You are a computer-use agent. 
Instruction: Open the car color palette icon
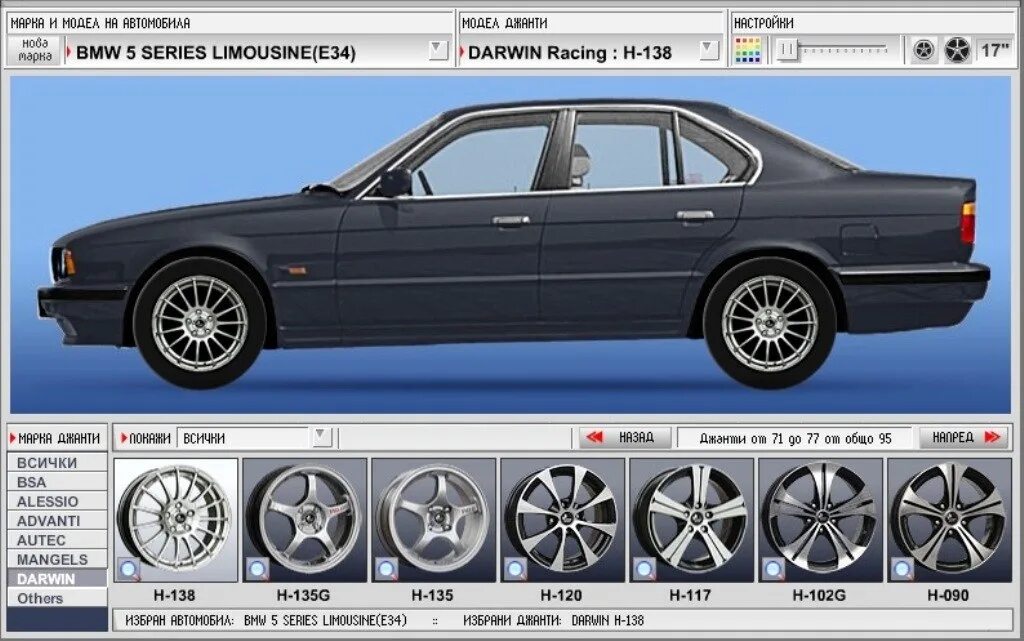click(x=748, y=50)
